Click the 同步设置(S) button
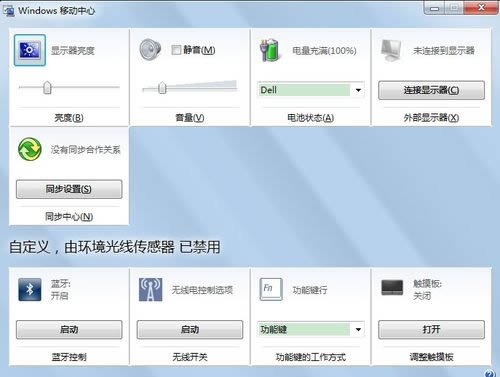Screen dimensions: 500x377 (69, 189)
